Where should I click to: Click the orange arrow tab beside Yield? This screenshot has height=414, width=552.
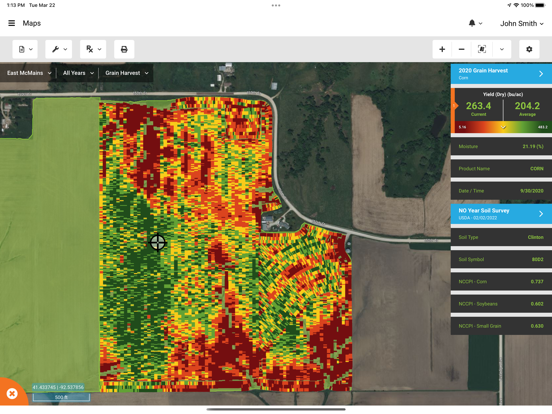454,106
